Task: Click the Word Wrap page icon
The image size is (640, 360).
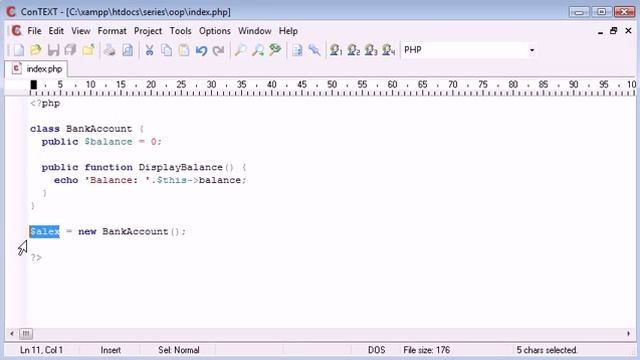Action: (x=297, y=50)
